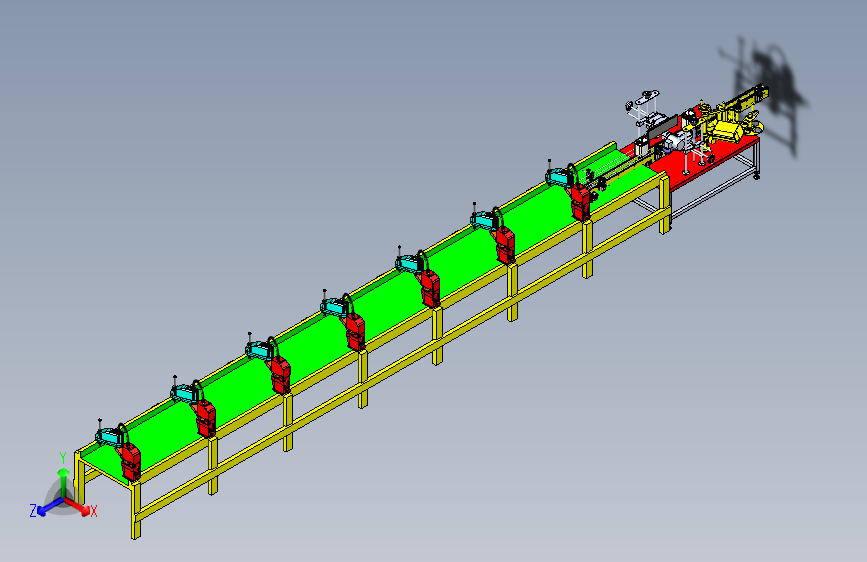Click the red X axis of the orientation triad

(x=79, y=506)
